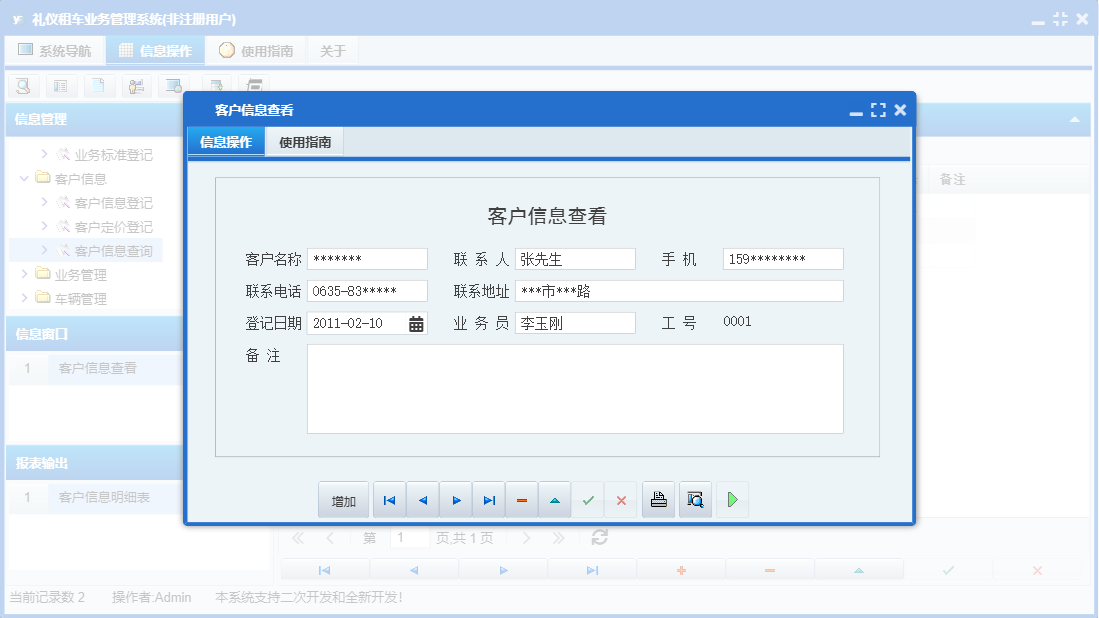
Task: Click inside the 客户名称 input field
Action: 366,258
